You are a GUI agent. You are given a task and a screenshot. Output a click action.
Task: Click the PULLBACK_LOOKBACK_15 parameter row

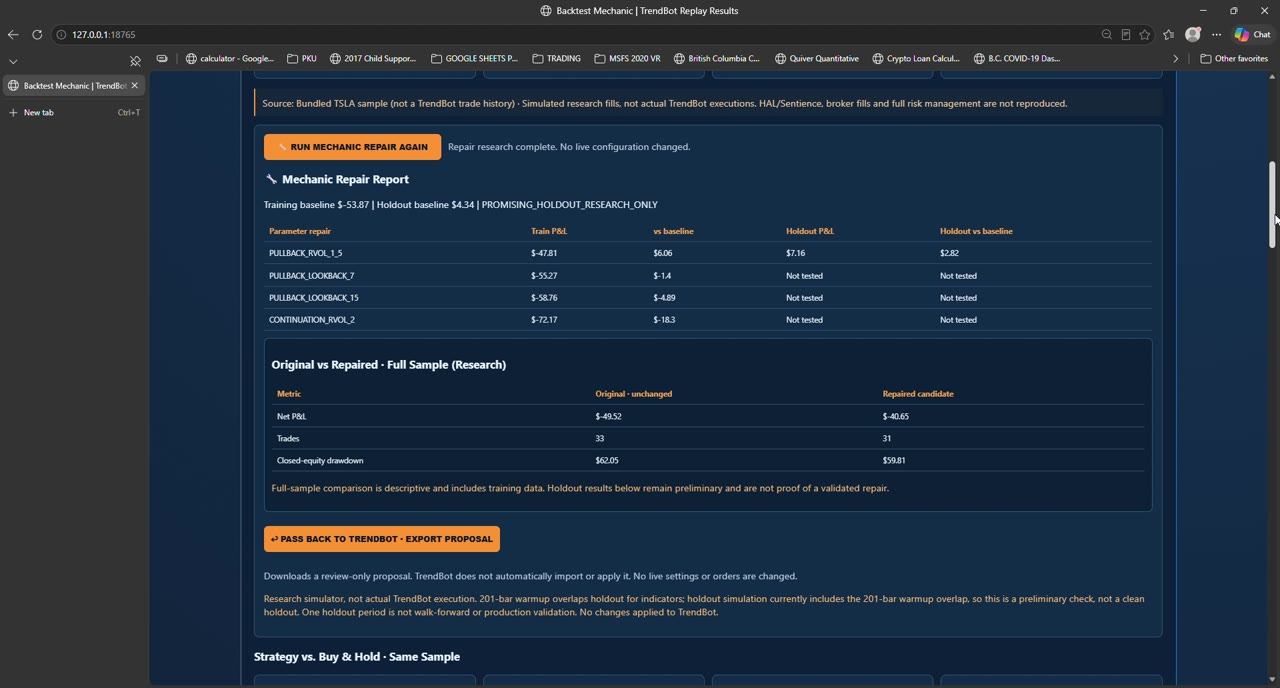tap(708, 297)
